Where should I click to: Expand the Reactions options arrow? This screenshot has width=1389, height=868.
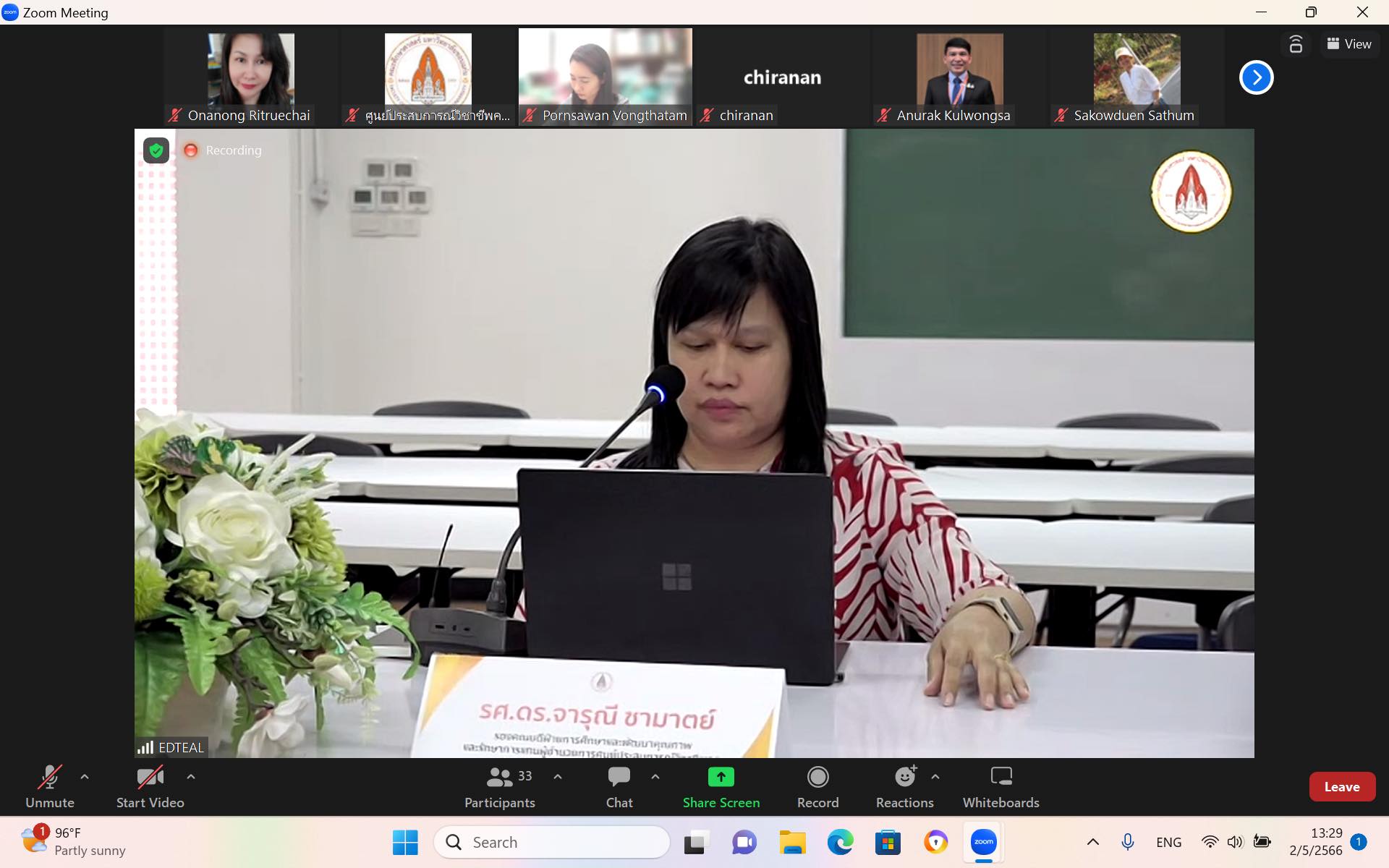(935, 777)
